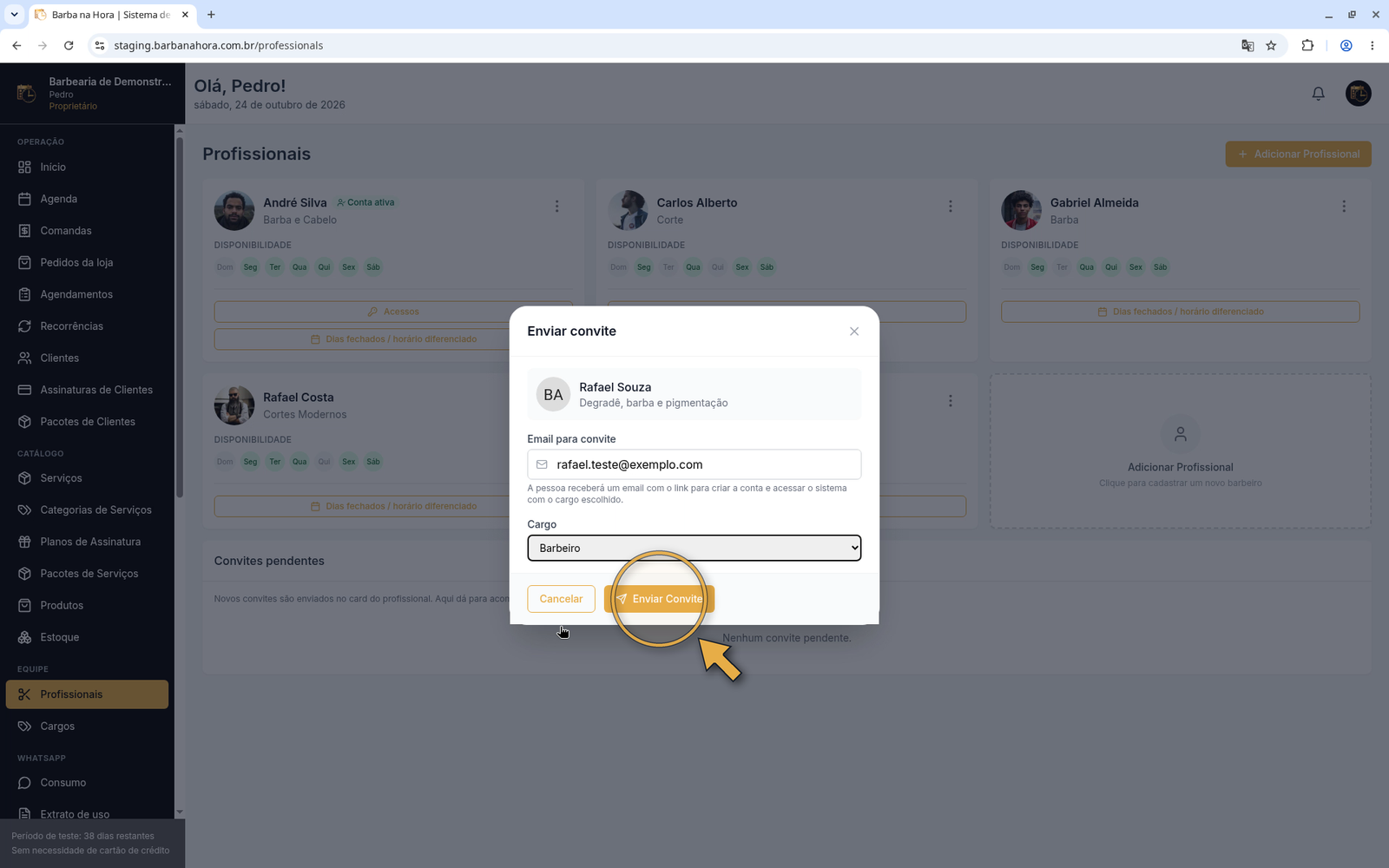Open Assinaturas de Clientes in sidebar

87,390
